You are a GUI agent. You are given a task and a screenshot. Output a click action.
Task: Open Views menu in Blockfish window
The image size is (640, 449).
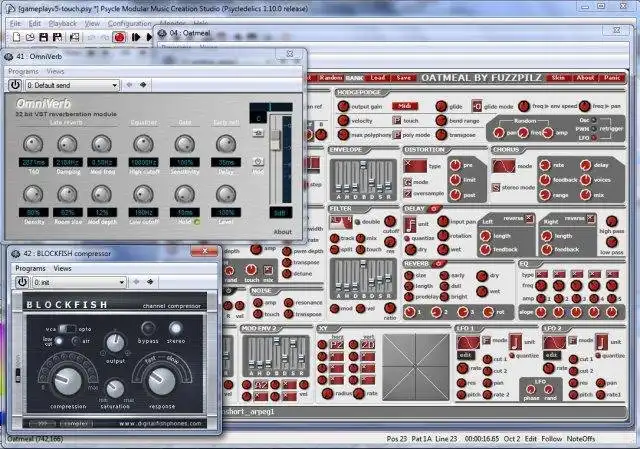pos(62,269)
